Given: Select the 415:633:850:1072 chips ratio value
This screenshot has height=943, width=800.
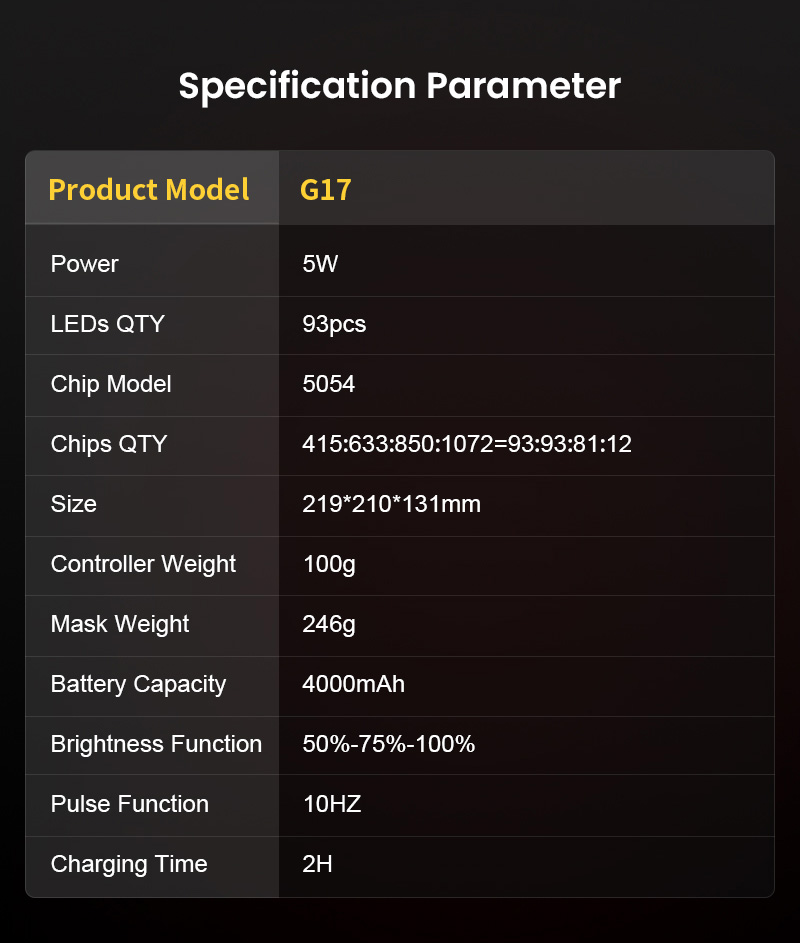Looking at the screenshot, I should (467, 444).
